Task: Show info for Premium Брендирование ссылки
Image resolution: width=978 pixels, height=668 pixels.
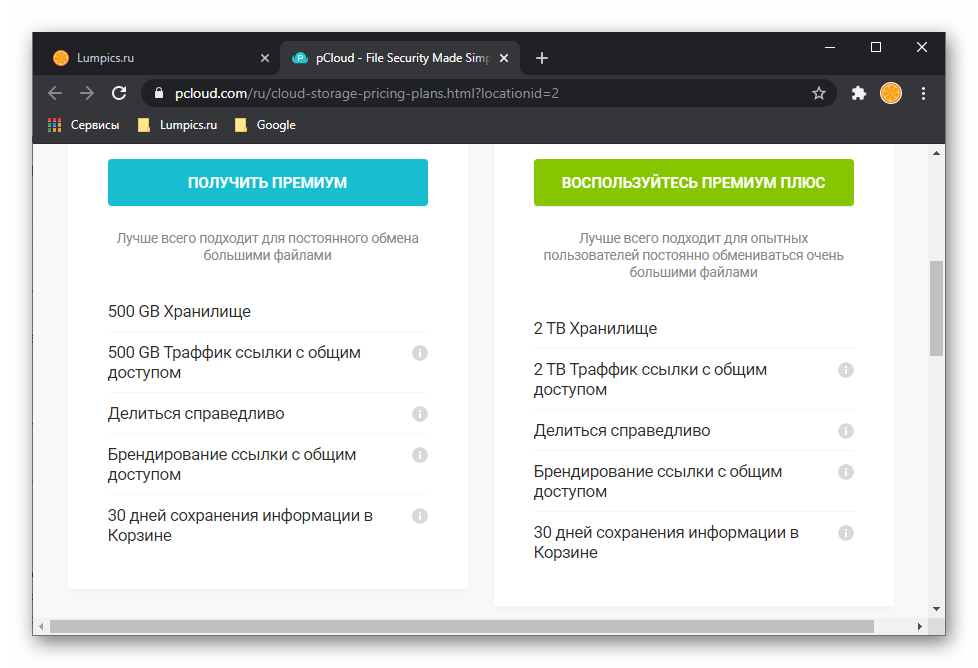Action: coord(420,455)
